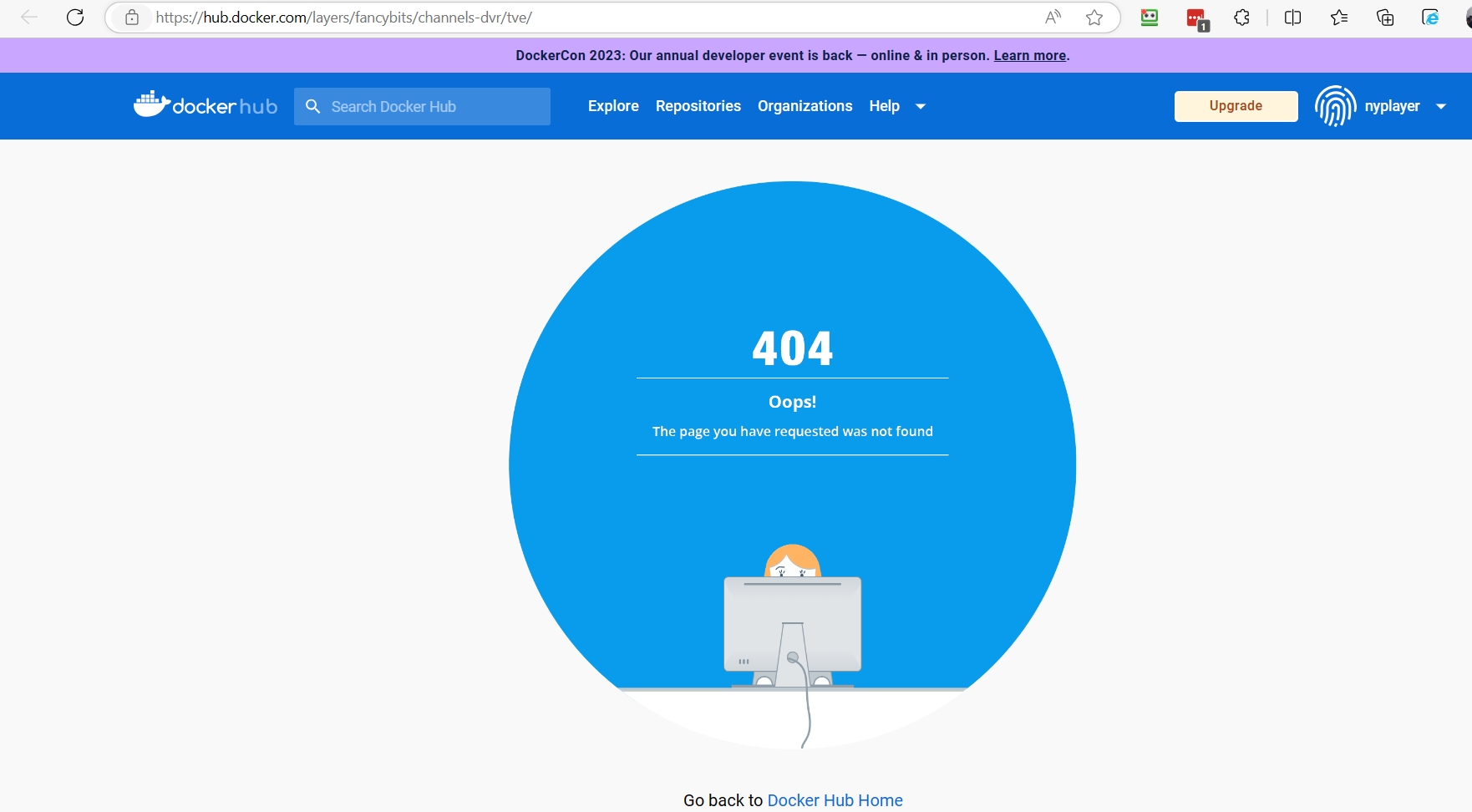
Task: Toggle split screen view icon
Action: [x=1292, y=18]
